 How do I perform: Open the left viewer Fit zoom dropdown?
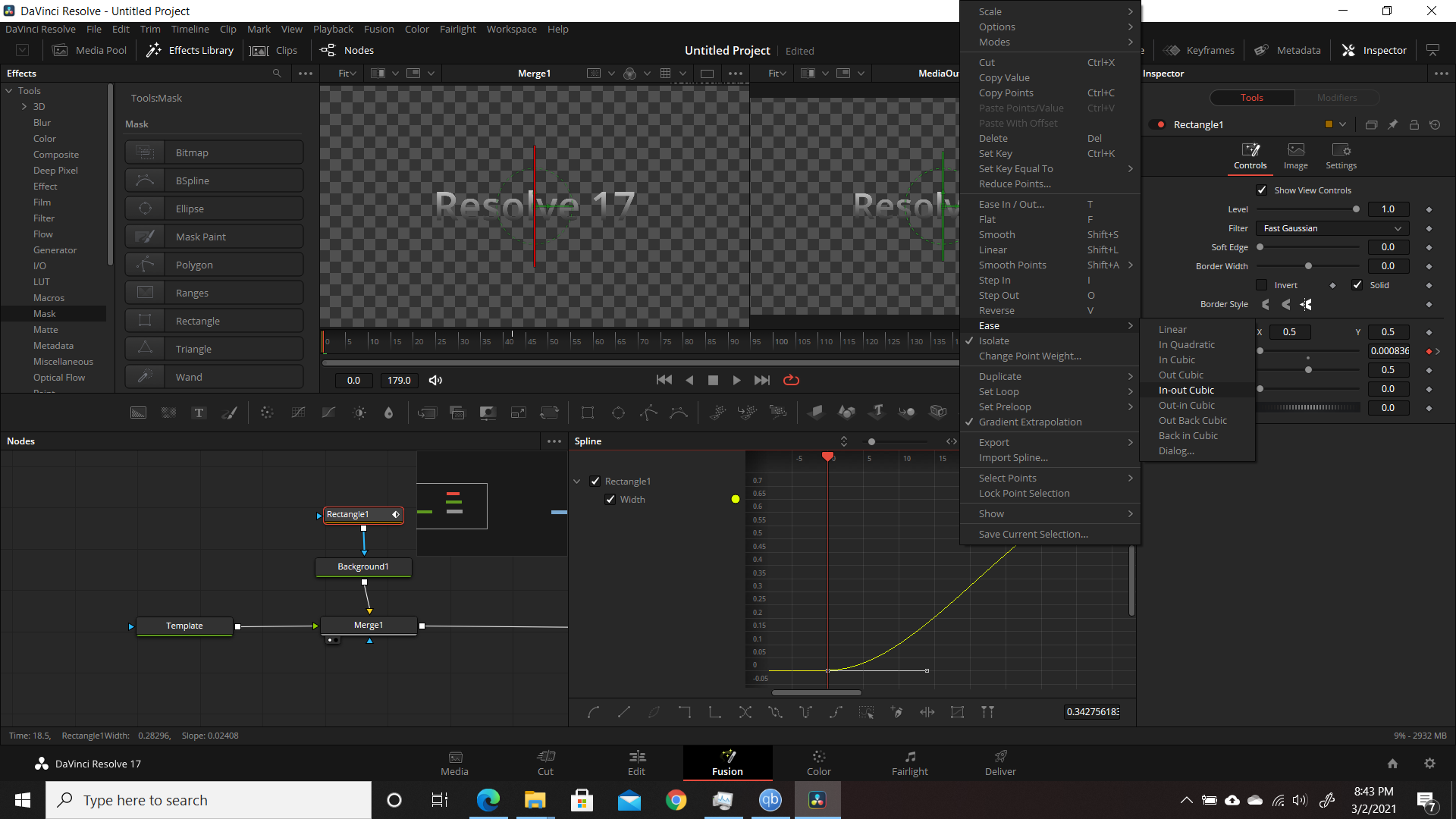click(x=347, y=74)
